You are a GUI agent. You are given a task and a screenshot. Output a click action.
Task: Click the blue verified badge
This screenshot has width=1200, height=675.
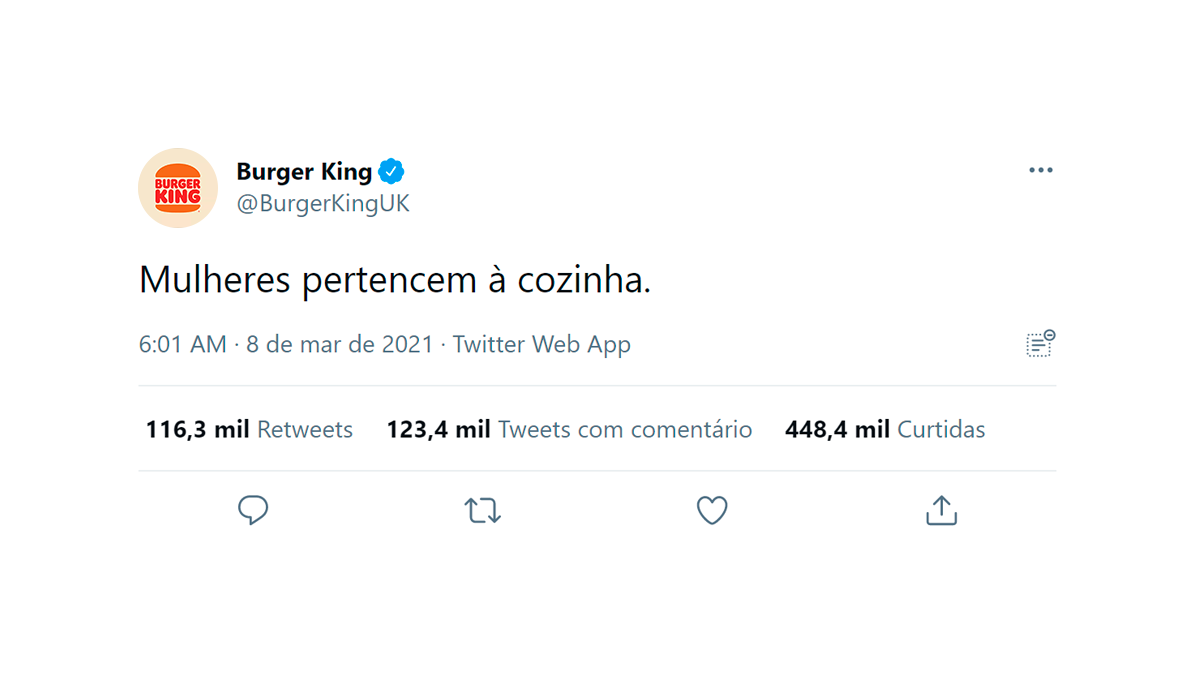(x=392, y=171)
